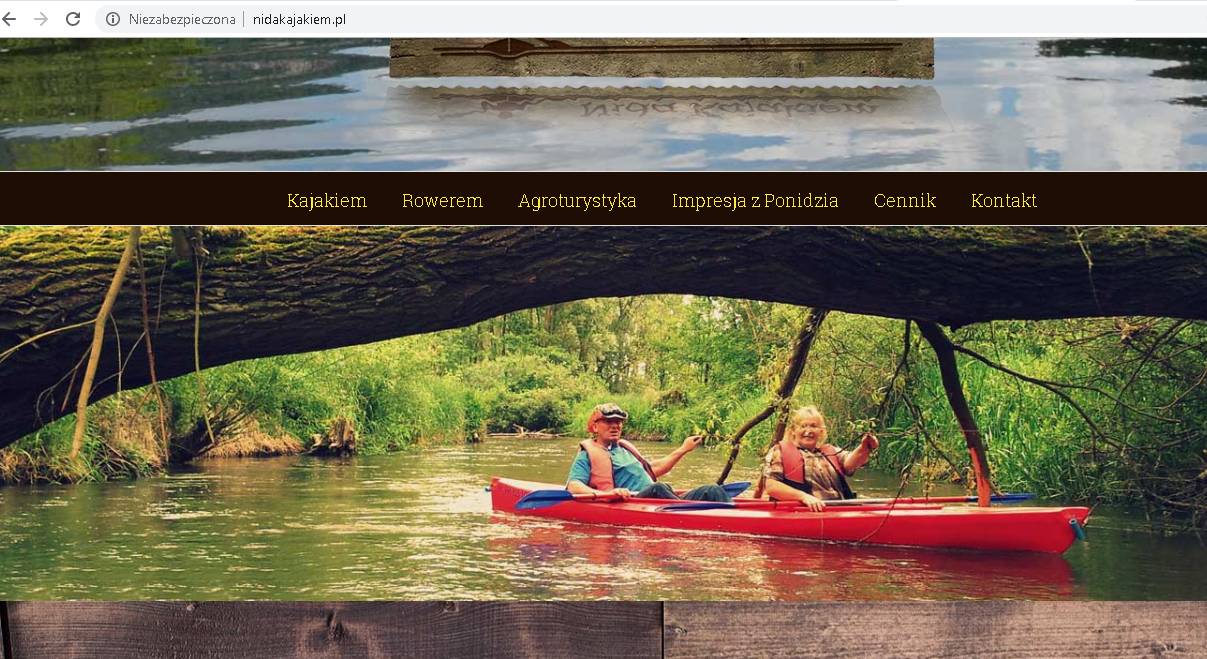Screen dimensions: 1207x659
Task: Open the Kontakt page link
Action: (x=1004, y=201)
